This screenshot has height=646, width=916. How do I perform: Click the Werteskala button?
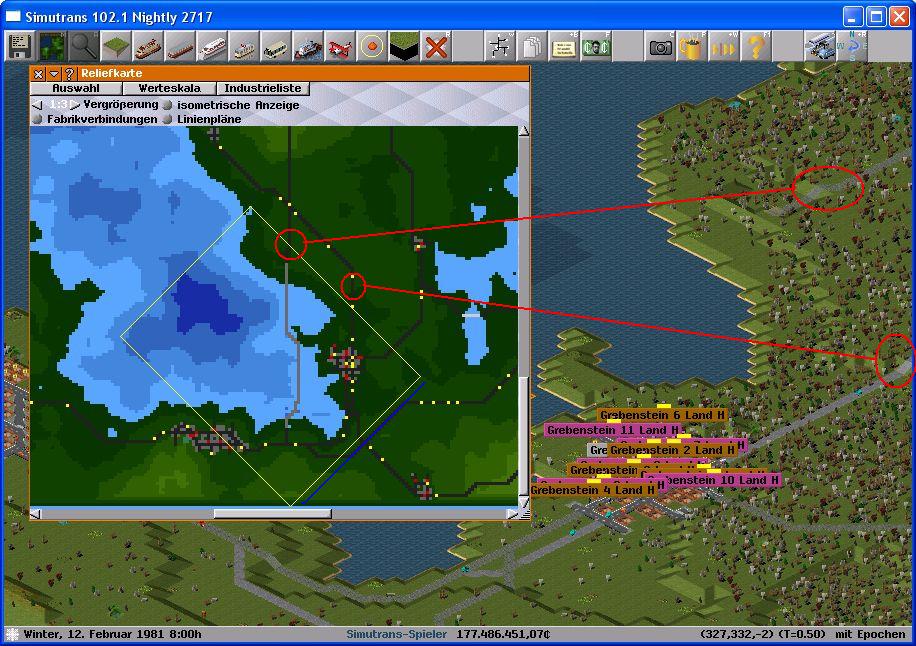coord(169,89)
